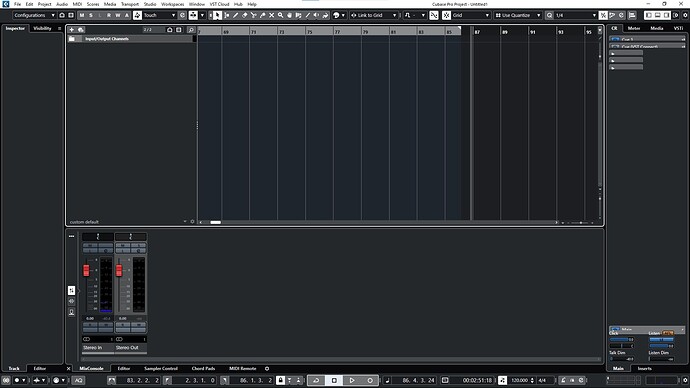Select the Zoom magnifier tool
Viewport: 690px width, 388px height.
point(280,15)
